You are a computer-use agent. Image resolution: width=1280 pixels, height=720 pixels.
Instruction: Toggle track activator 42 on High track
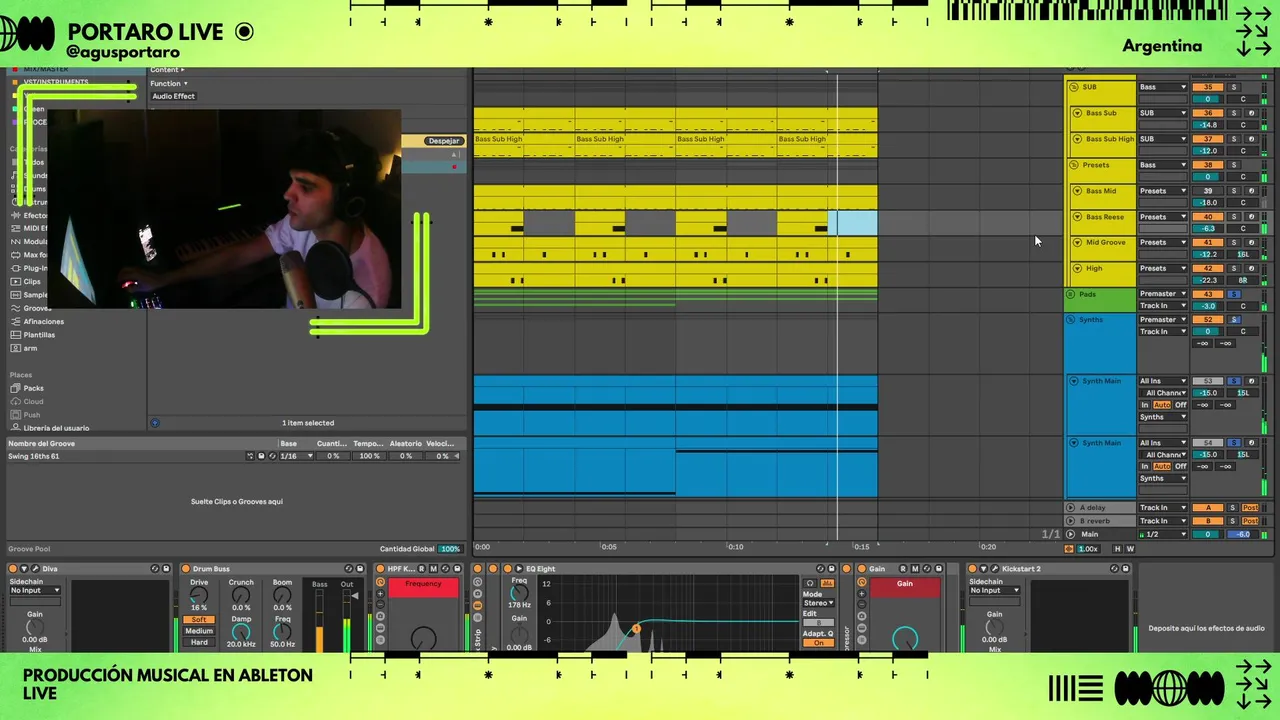coord(1208,268)
